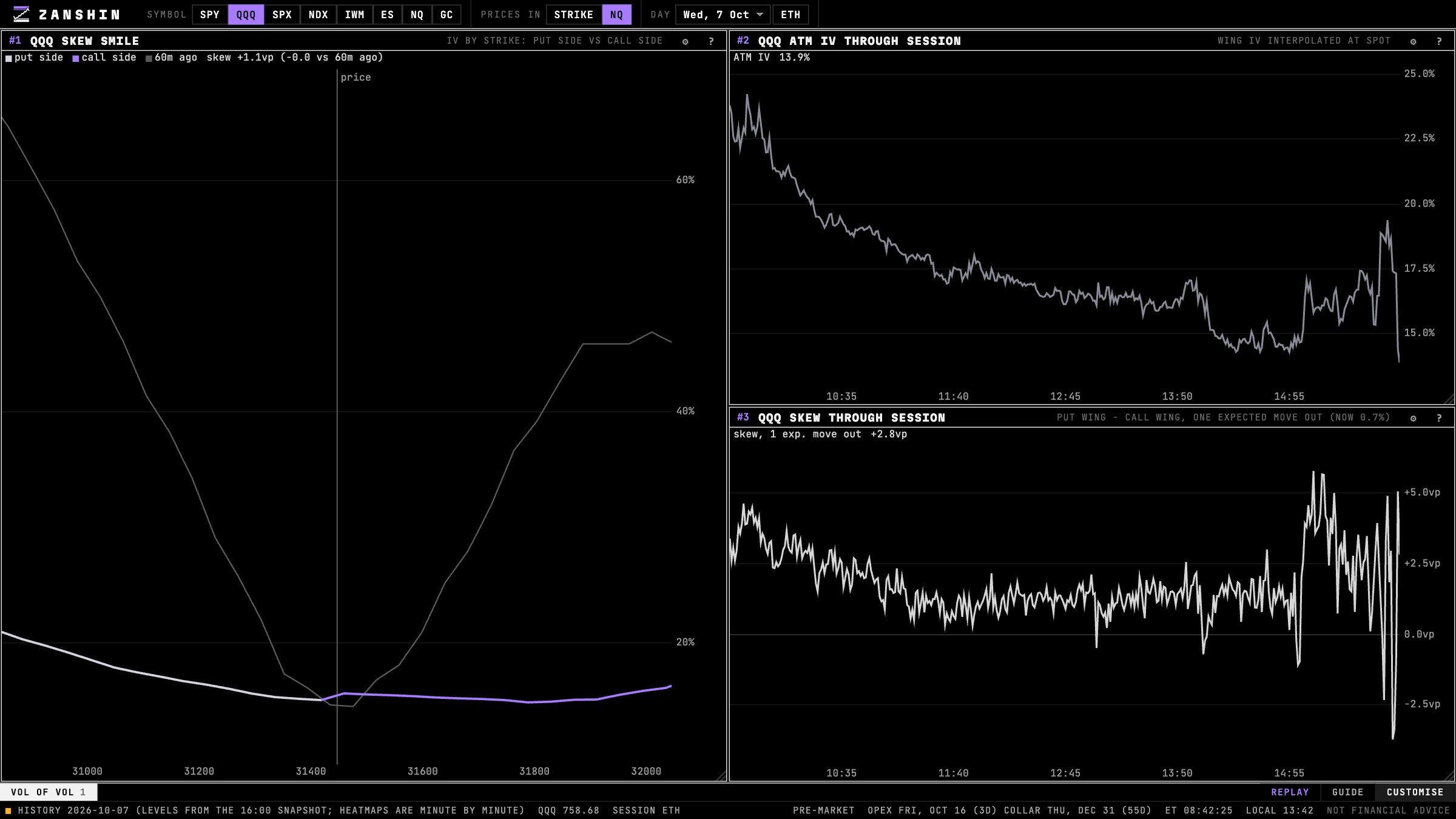The height and width of the screenshot is (819, 1456).
Task: Click resize corner of ATM IV panel
Action: click(x=1449, y=399)
